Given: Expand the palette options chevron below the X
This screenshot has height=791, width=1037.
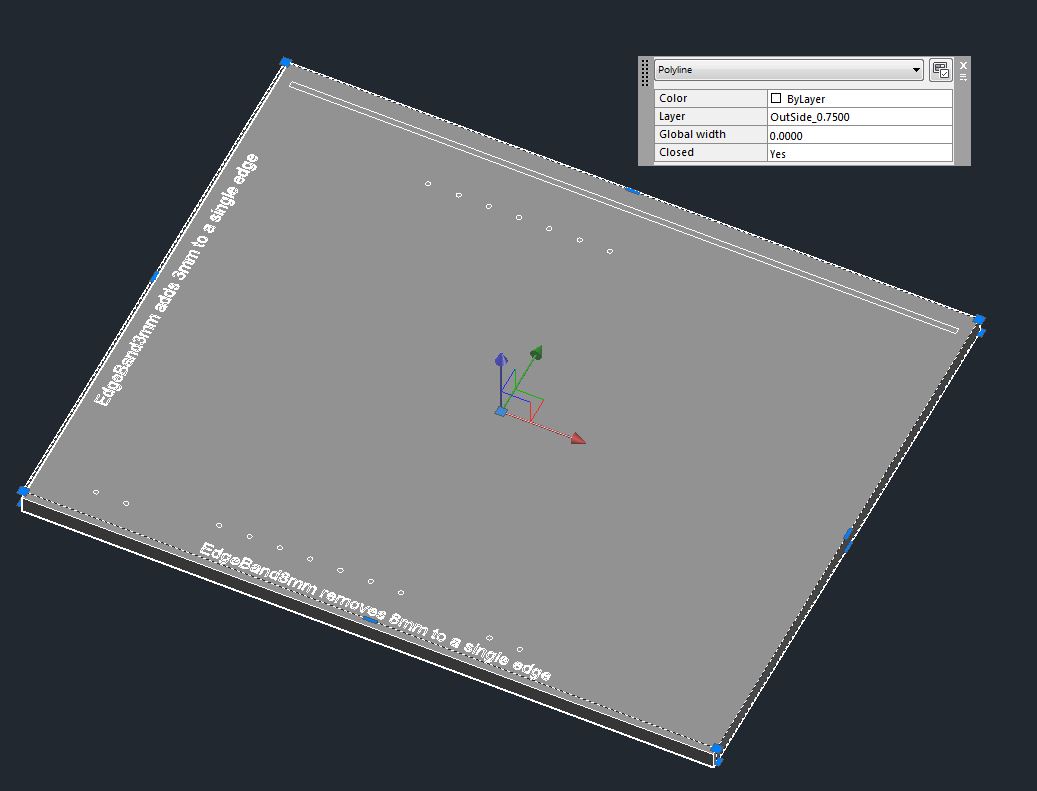Looking at the screenshot, I should click(x=963, y=76).
